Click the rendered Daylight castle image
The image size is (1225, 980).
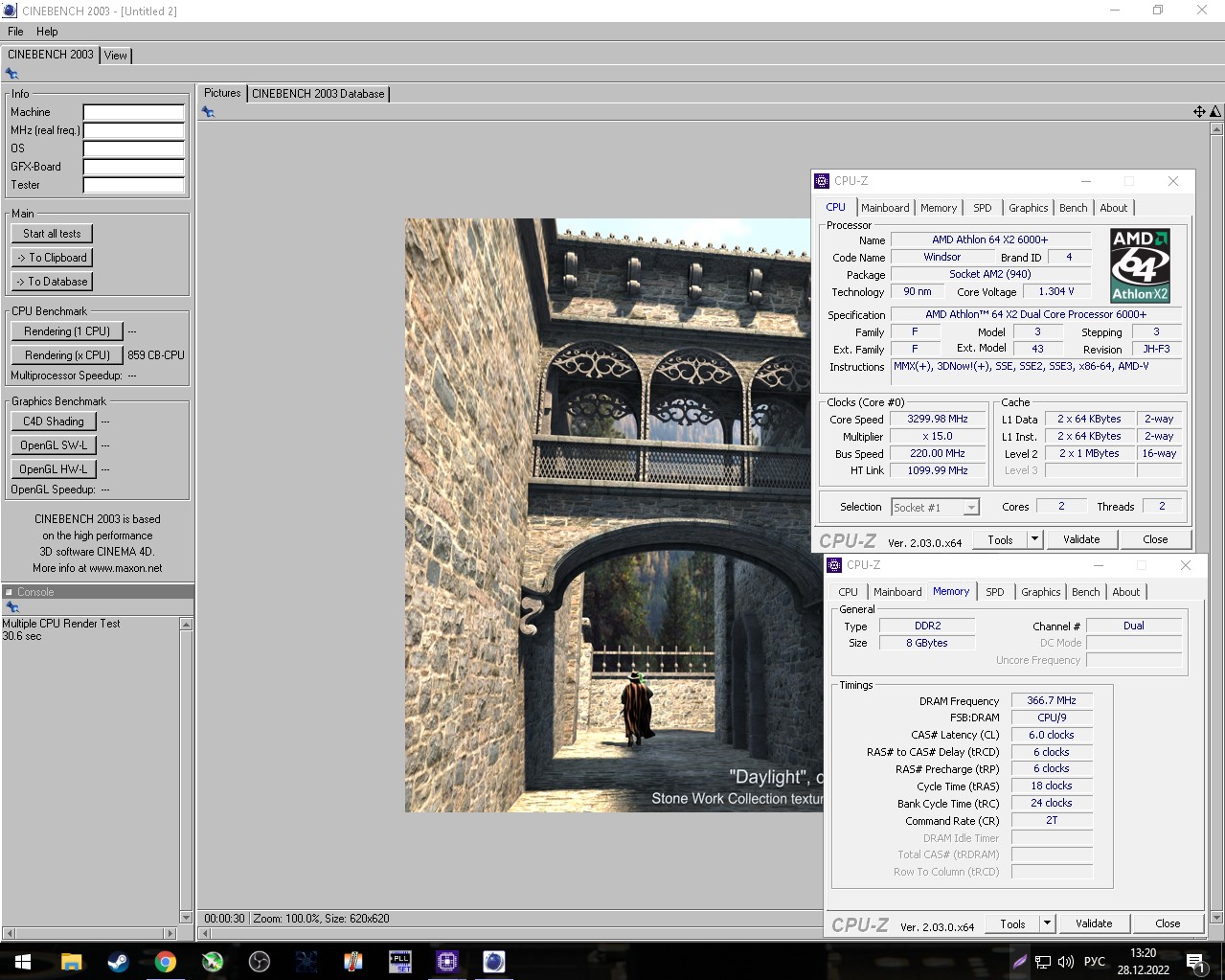point(613,515)
